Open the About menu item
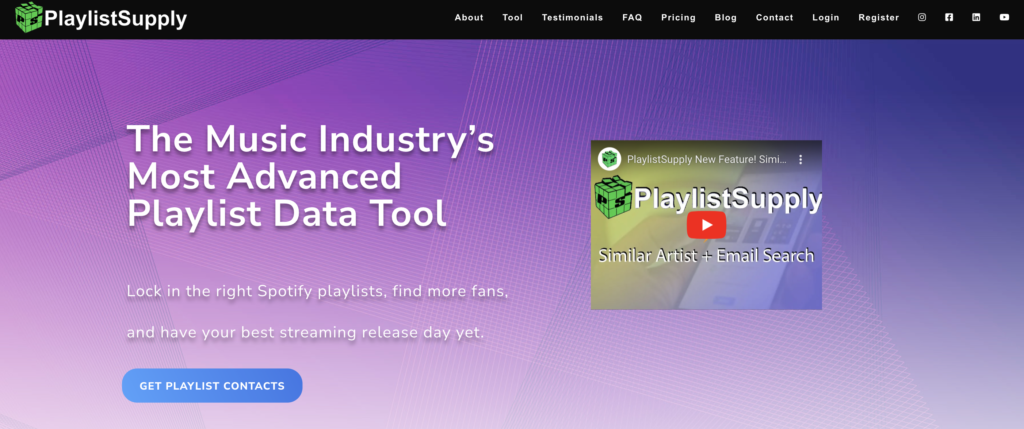 [469, 18]
